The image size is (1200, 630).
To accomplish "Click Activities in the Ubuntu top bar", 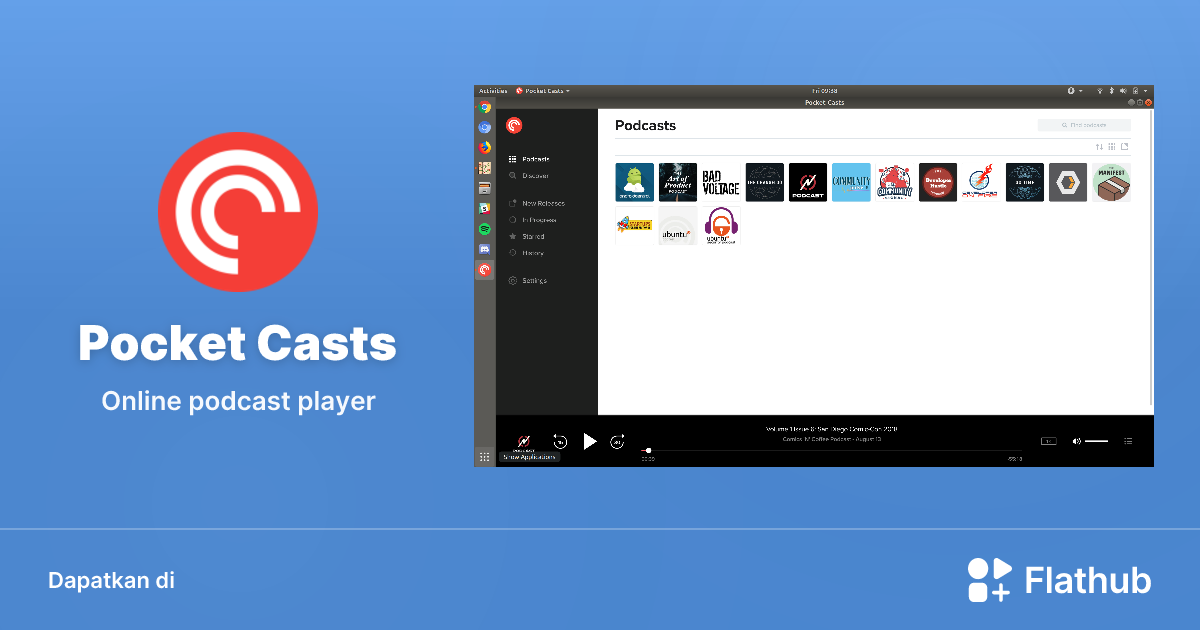I will pyautogui.click(x=493, y=90).
